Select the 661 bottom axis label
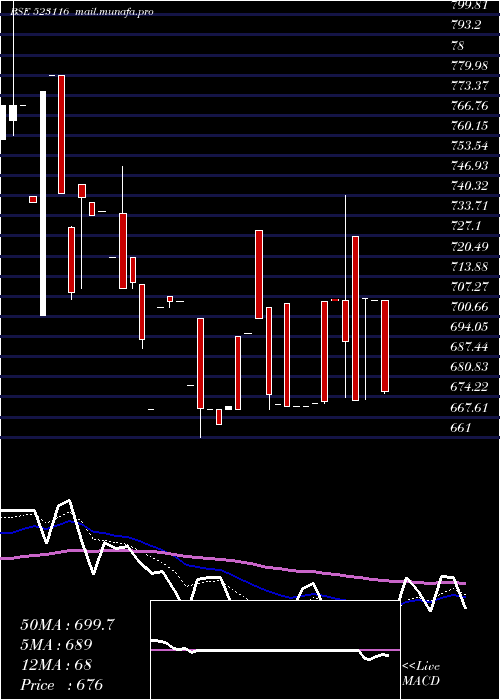 pos(461,428)
